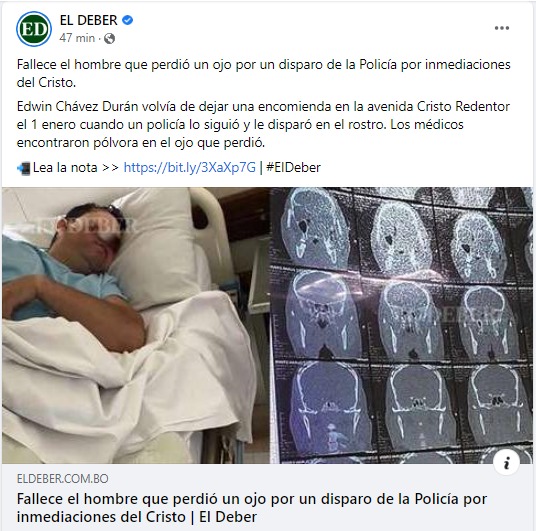Click the bottom-right skull scan frame
Image resolution: width=536 pixels, height=531 pixels.
click(496, 407)
